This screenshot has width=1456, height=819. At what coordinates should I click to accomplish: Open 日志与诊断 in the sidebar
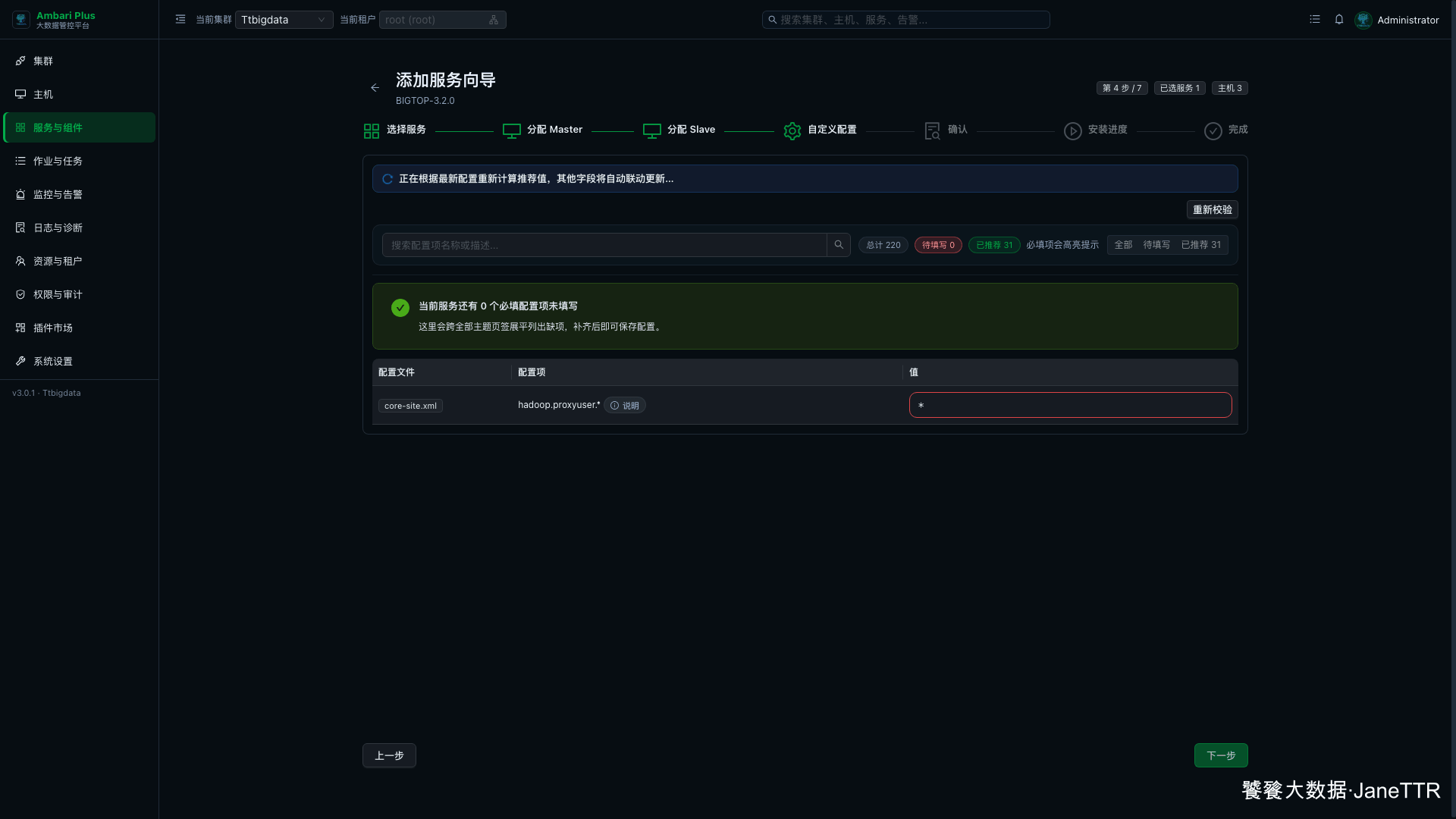coord(79,227)
